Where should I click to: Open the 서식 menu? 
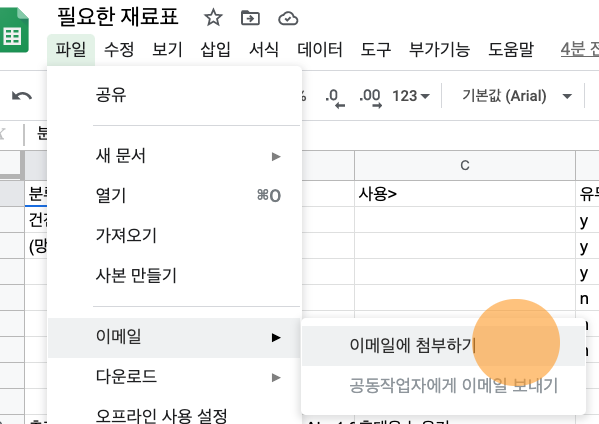[264, 50]
